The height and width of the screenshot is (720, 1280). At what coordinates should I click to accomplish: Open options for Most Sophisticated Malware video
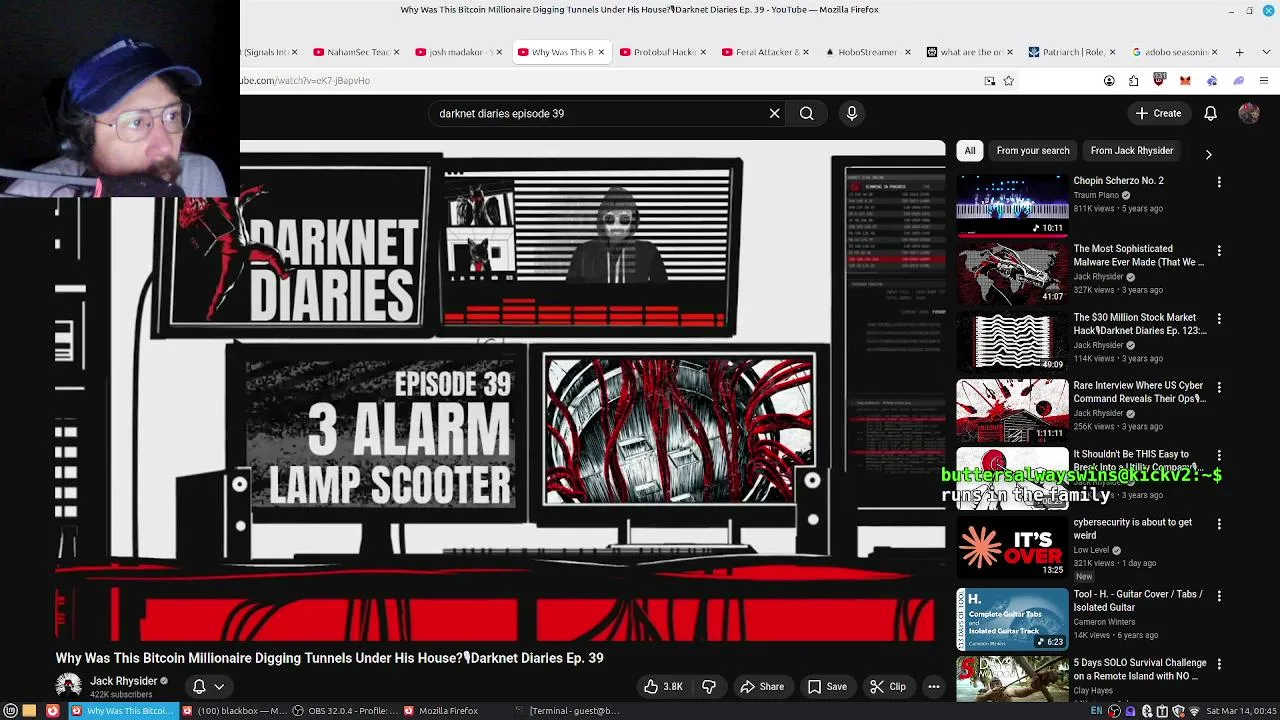(x=1219, y=250)
